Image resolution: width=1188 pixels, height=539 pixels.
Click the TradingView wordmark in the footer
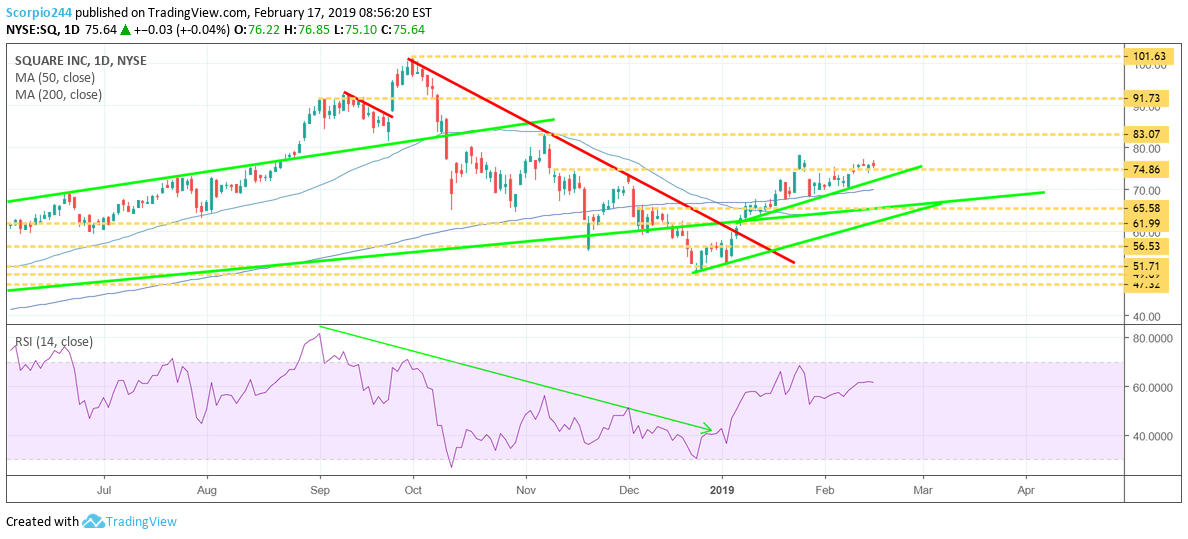tap(142, 521)
